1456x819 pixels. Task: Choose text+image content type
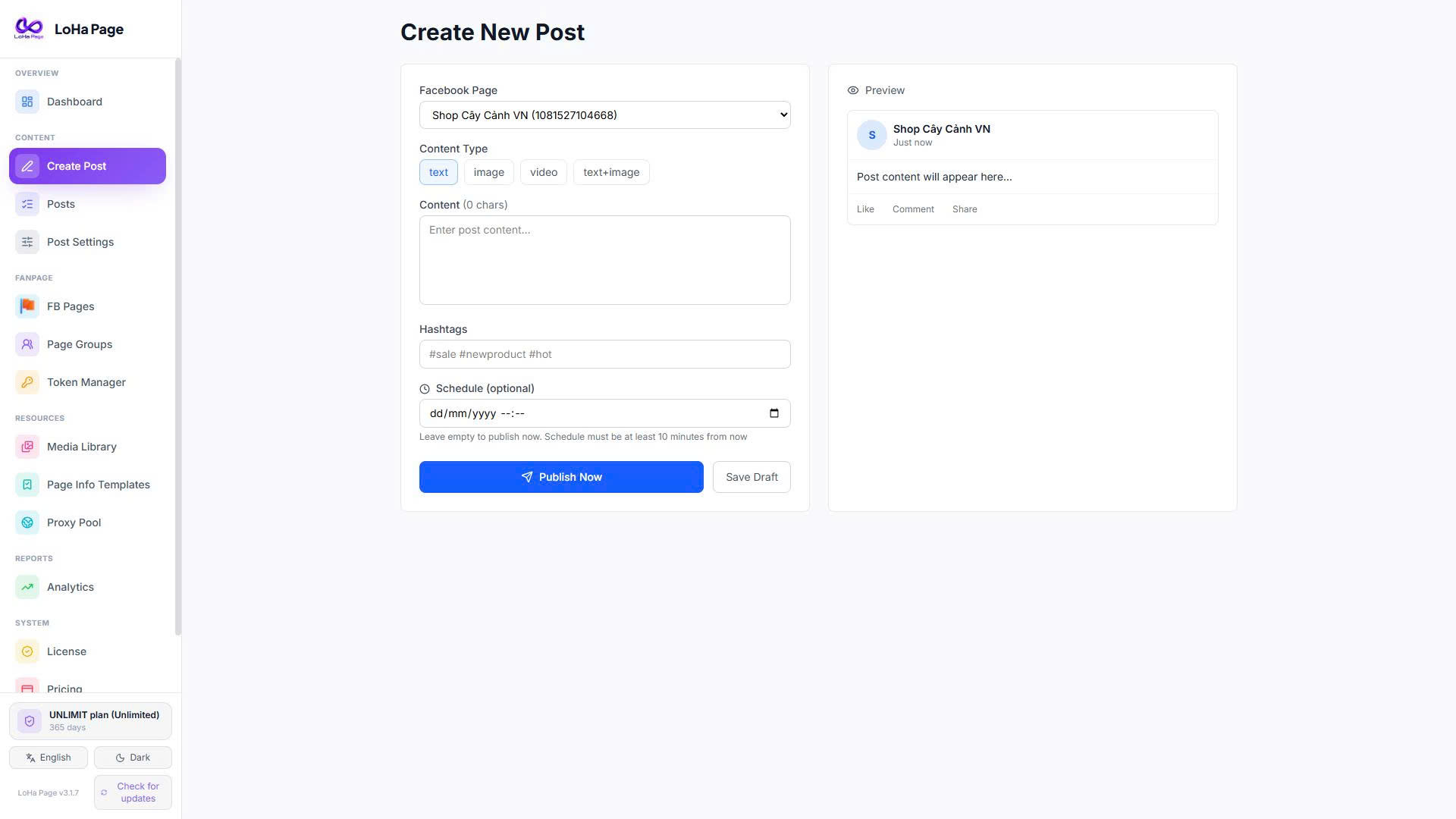coord(611,172)
